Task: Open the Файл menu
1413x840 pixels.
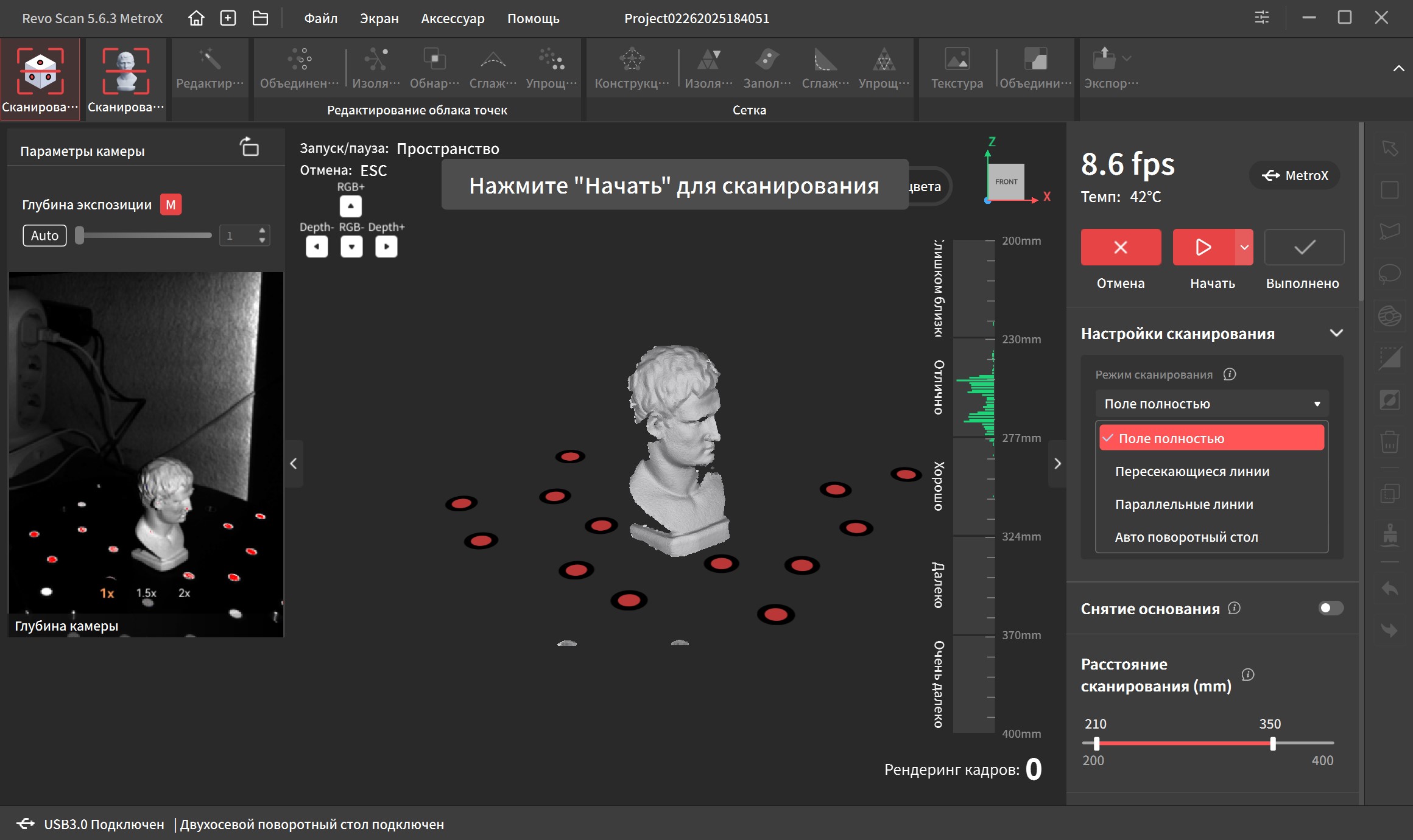Action: [320, 18]
